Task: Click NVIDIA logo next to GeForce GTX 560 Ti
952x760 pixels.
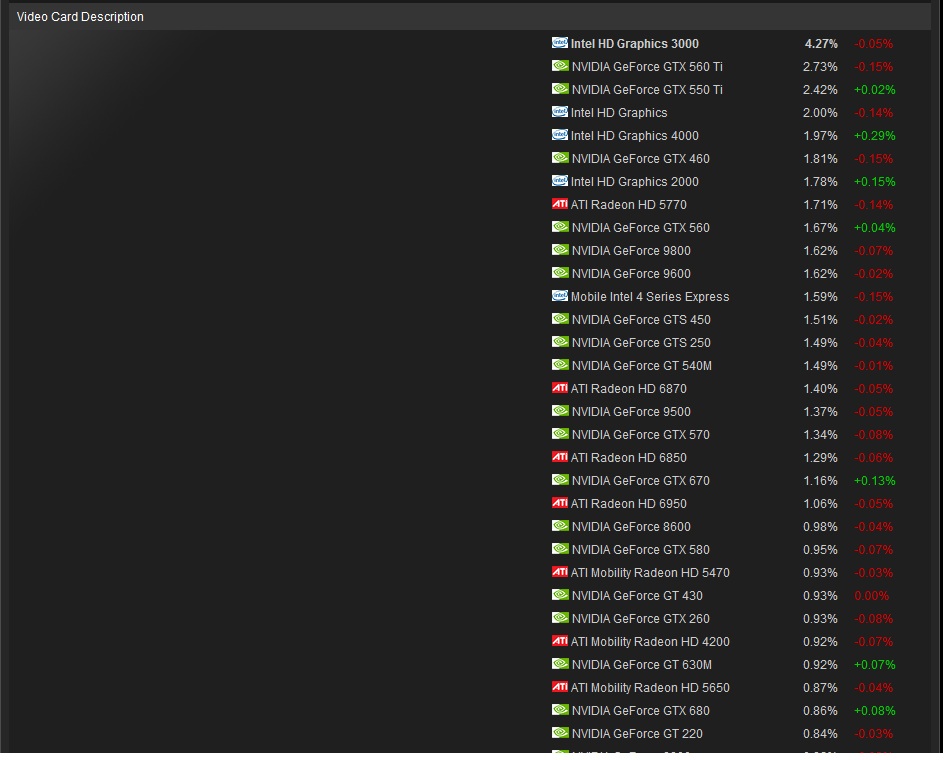Action: click(560, 66)
